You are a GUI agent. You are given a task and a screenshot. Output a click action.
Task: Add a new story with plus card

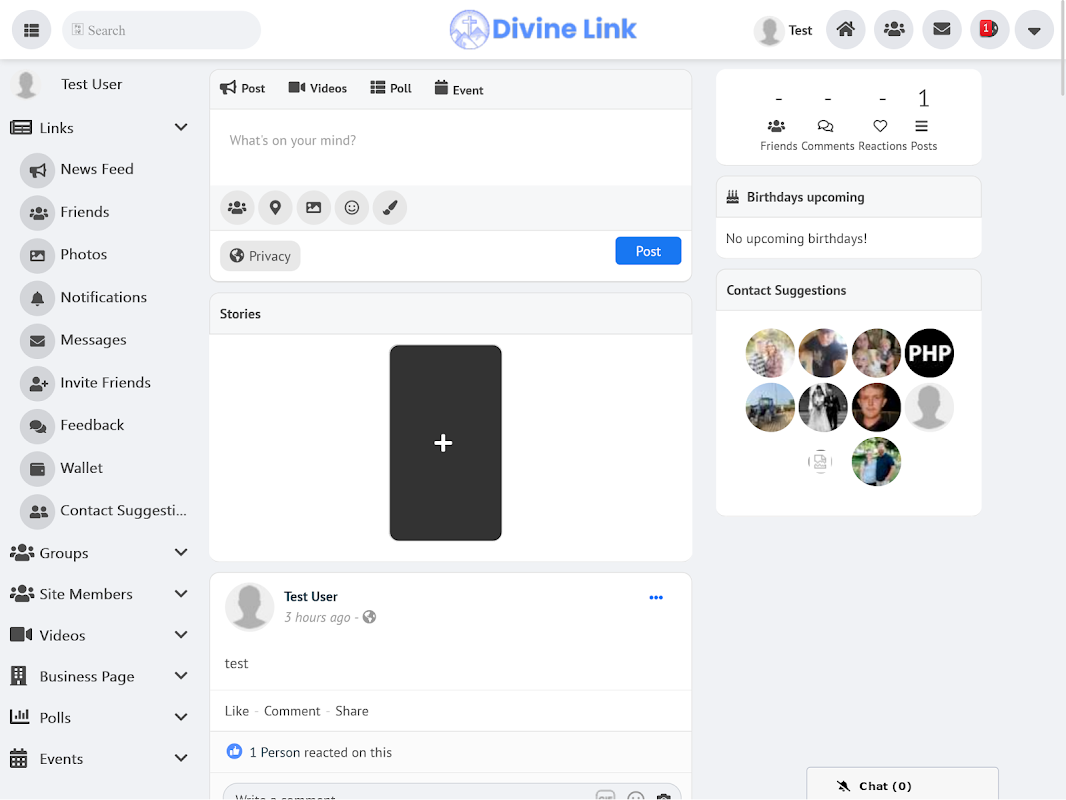point(445,442)
